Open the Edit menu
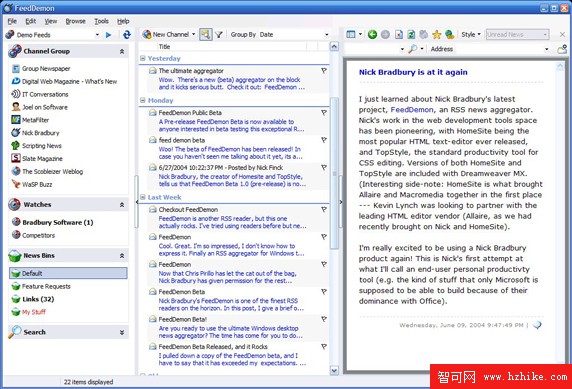 point(31,21)
